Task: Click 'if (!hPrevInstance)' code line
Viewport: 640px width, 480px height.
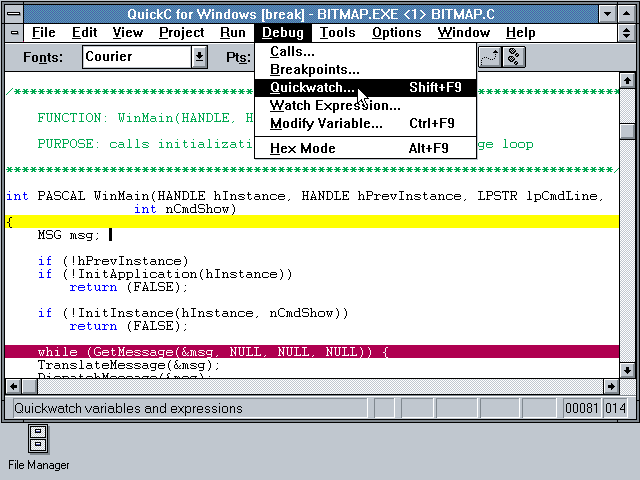Action: (x=113, y=261)
